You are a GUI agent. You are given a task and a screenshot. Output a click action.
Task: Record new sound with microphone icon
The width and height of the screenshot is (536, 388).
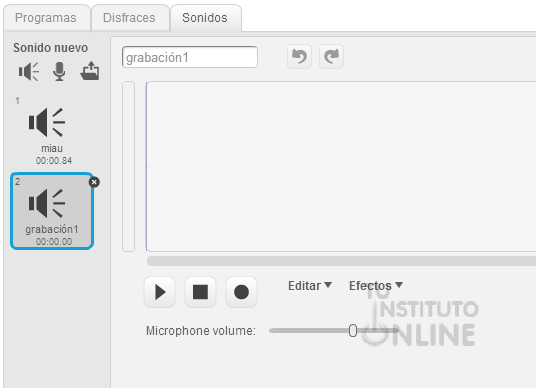[59, 71]
